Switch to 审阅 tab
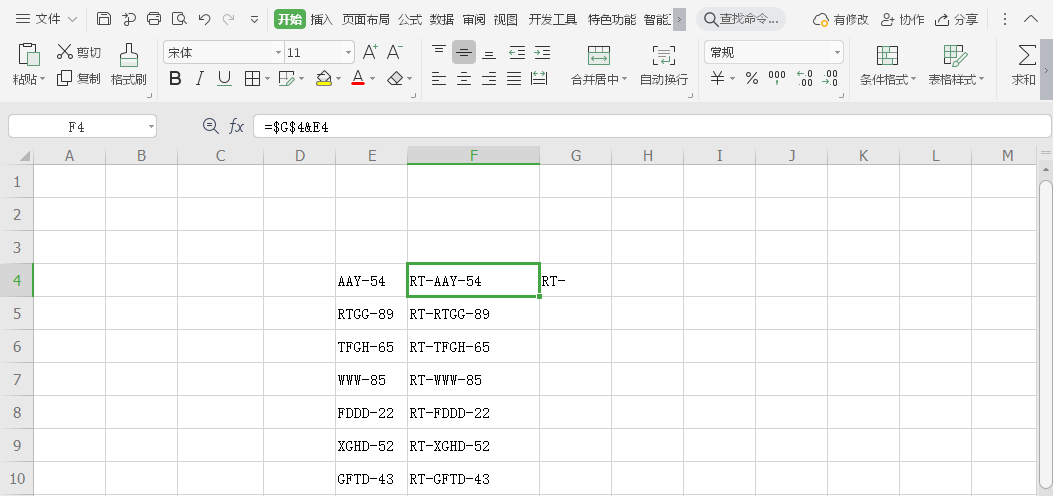The image size is (1053, 496). 473,19
